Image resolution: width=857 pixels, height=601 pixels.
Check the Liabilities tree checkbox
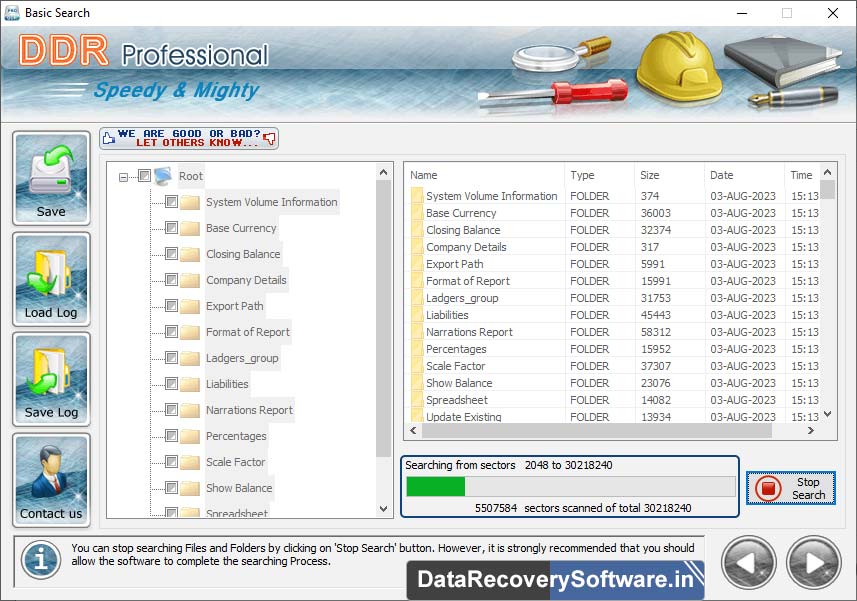pos(171,384)
